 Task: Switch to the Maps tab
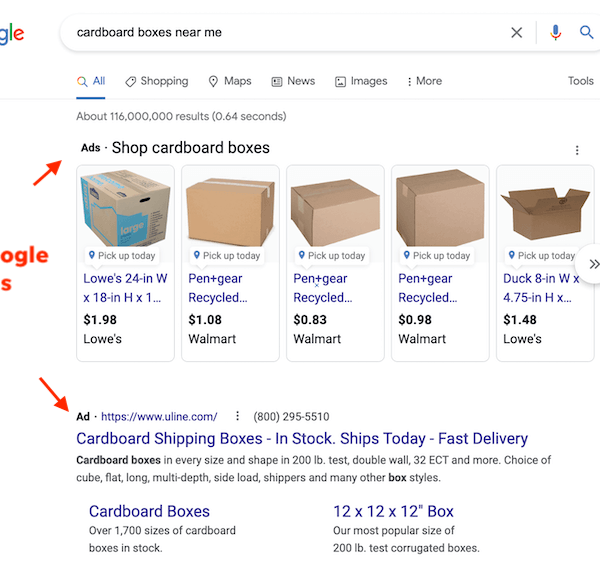tap(229, 81)
